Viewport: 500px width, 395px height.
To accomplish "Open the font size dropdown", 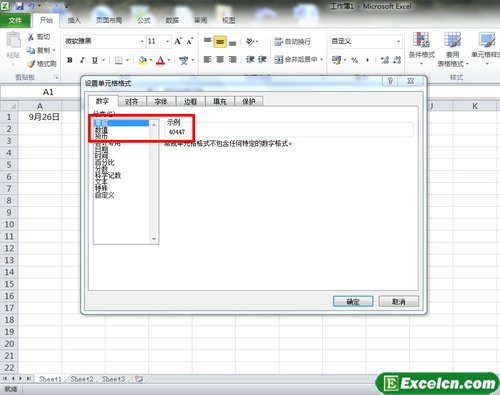I will 168,41.
